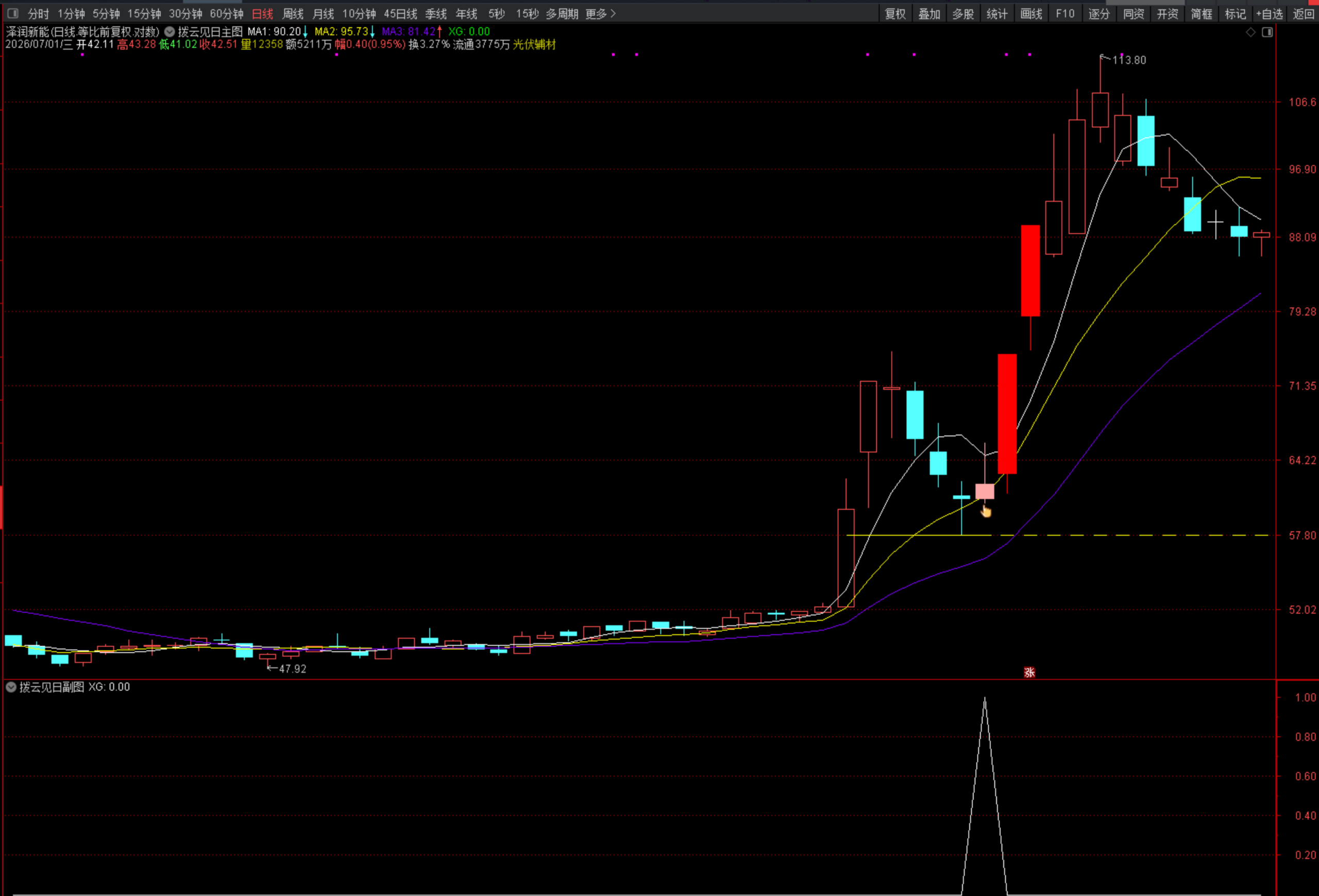
Task: Open the 拨云见日主图 indicator menu circle
Action: point(169,32)
